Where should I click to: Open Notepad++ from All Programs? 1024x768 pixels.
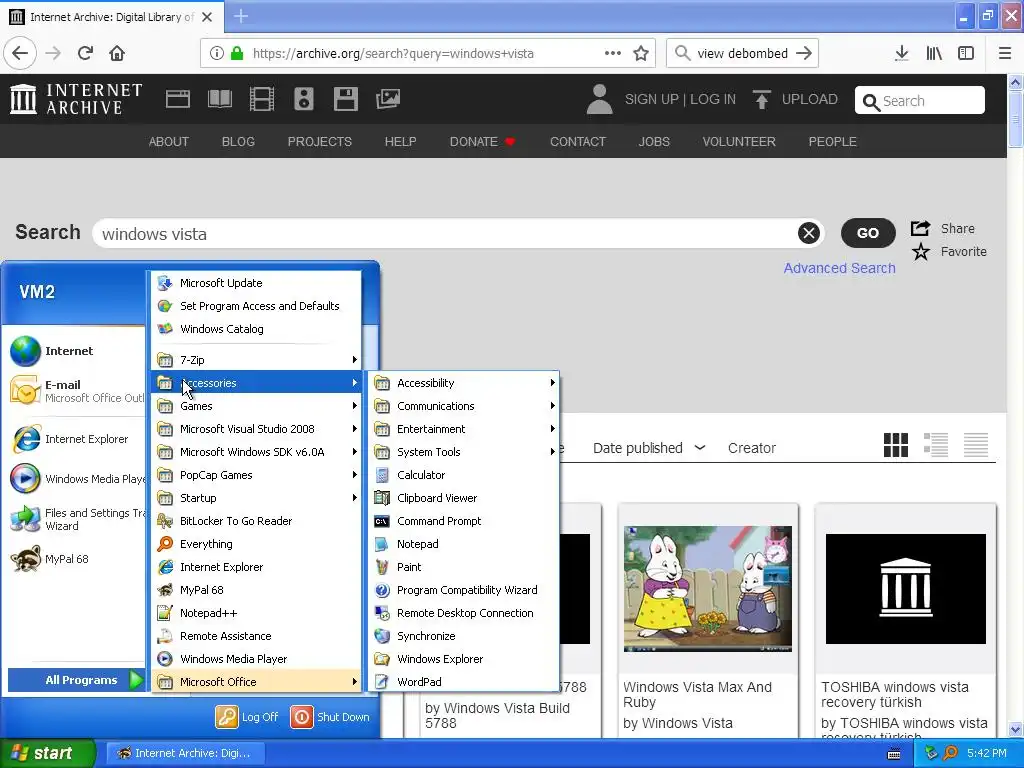256,613
